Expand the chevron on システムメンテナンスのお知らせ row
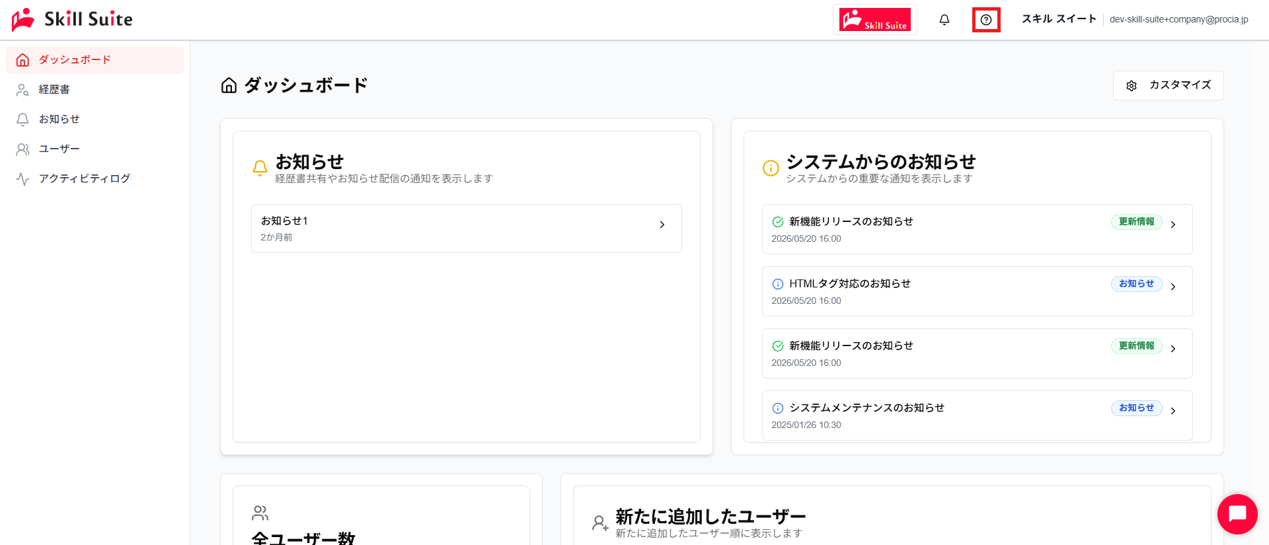This screenshot has width=1269, height=545. 1173,411
